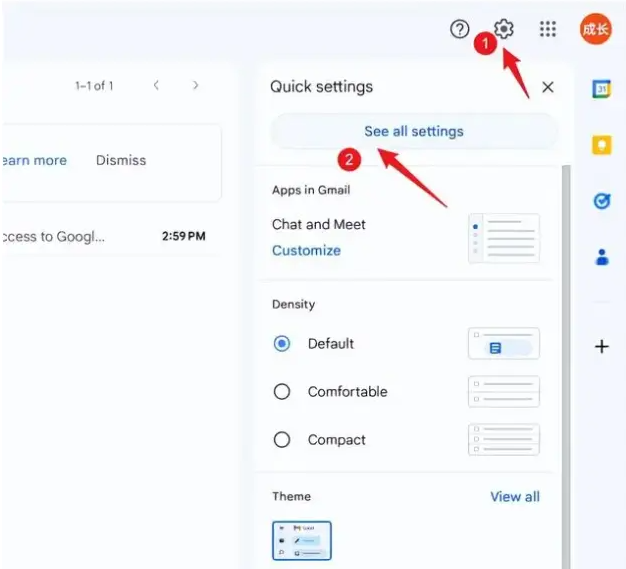Click View all themes link
The height and width of the screenshot is (569, 626).
click(x=515, y=496)
